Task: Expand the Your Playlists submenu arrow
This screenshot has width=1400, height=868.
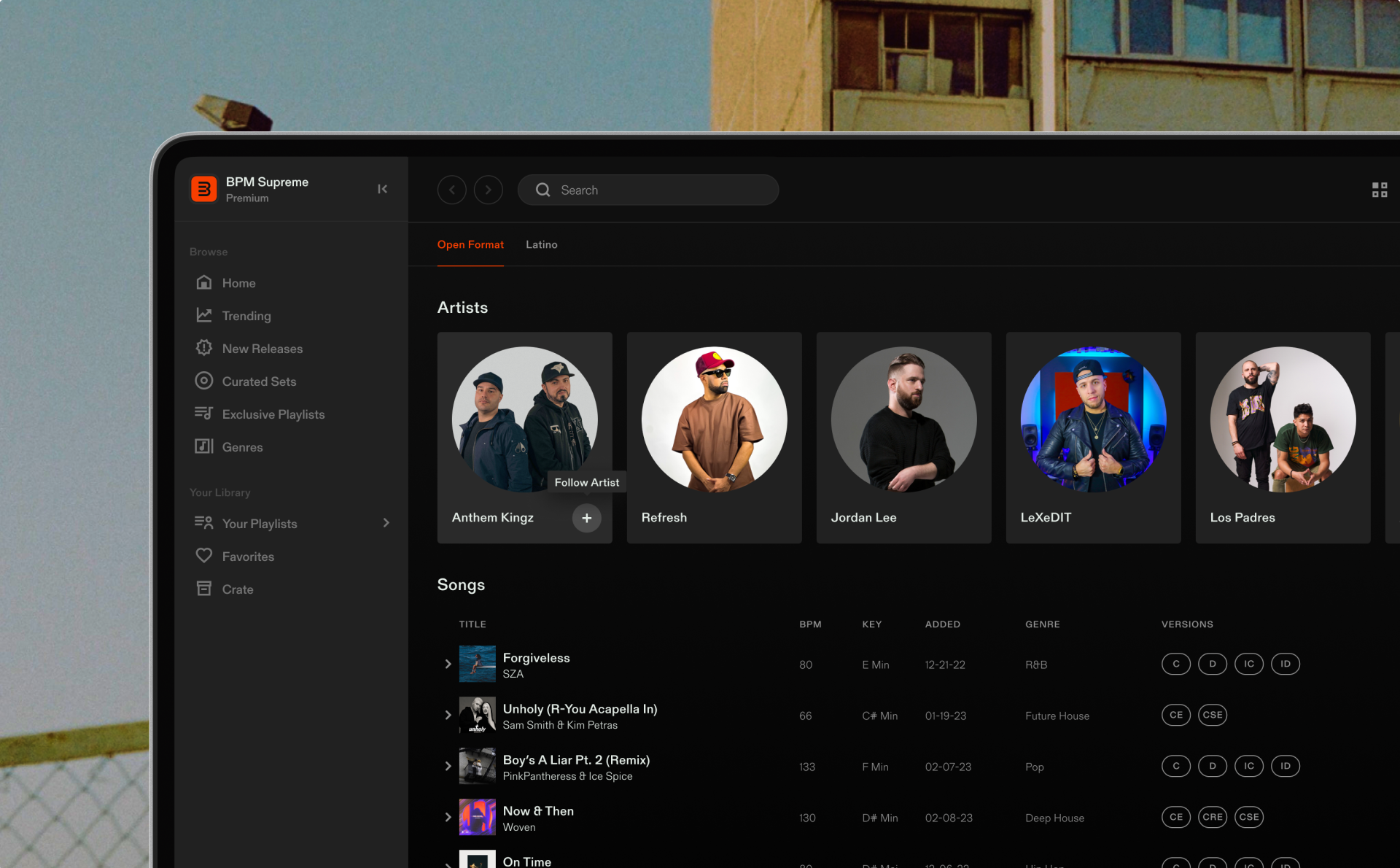Action: click(386, 523)
